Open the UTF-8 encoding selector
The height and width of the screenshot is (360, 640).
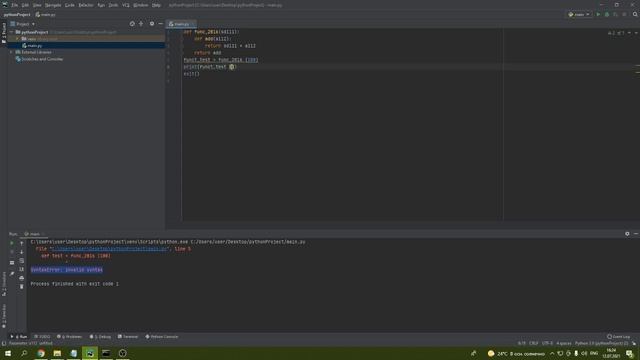(547, 343)
